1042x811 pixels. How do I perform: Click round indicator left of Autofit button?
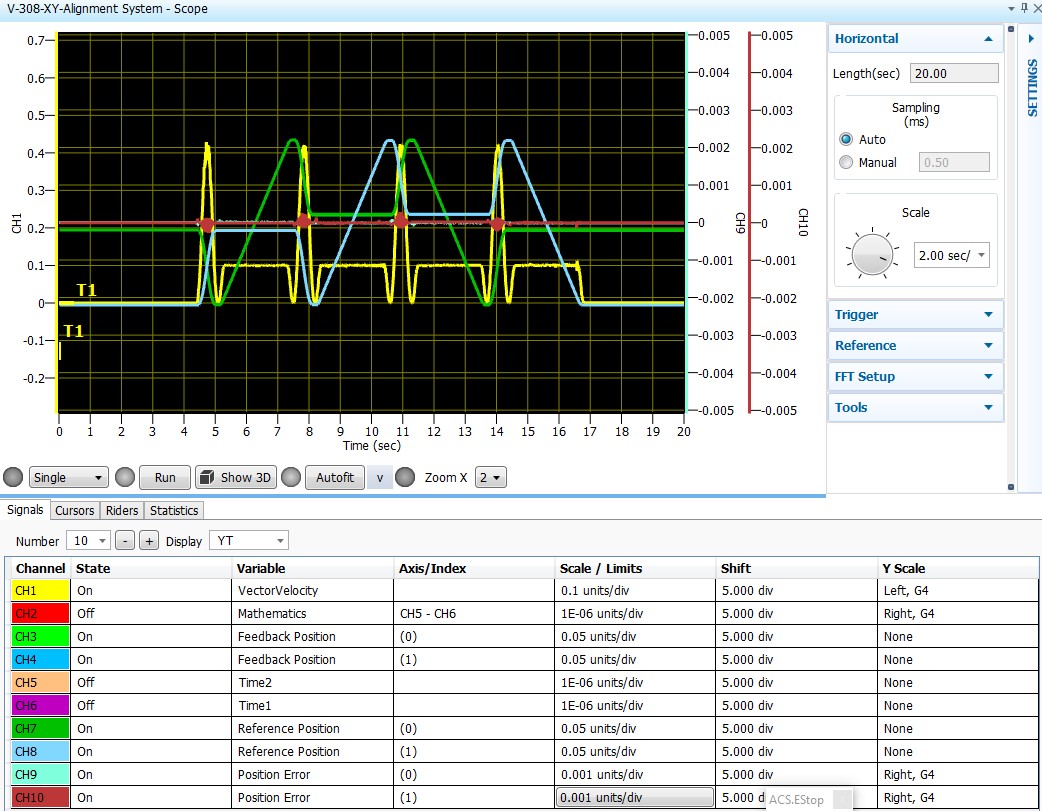(x=291, y=477)
